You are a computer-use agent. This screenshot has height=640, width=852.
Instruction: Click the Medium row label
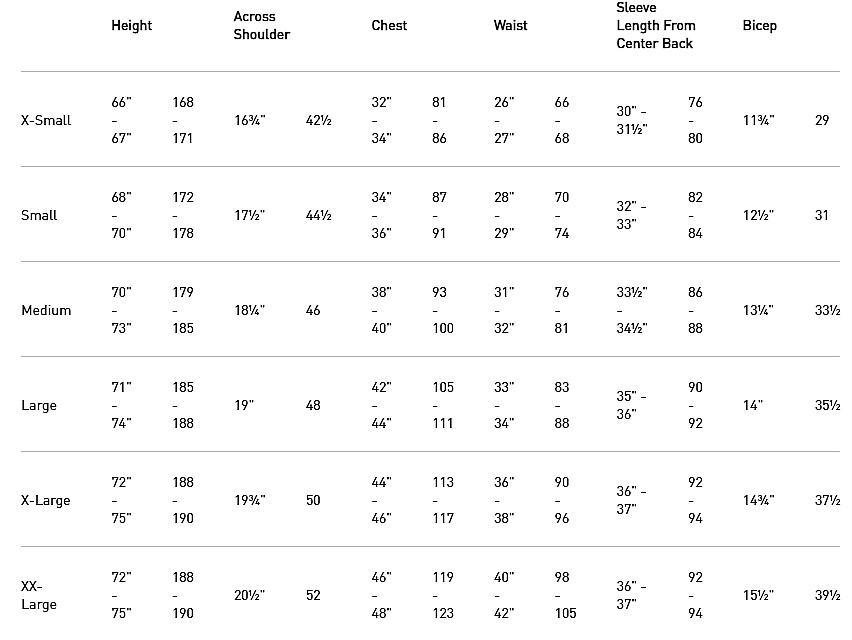(x=46, y=310)
